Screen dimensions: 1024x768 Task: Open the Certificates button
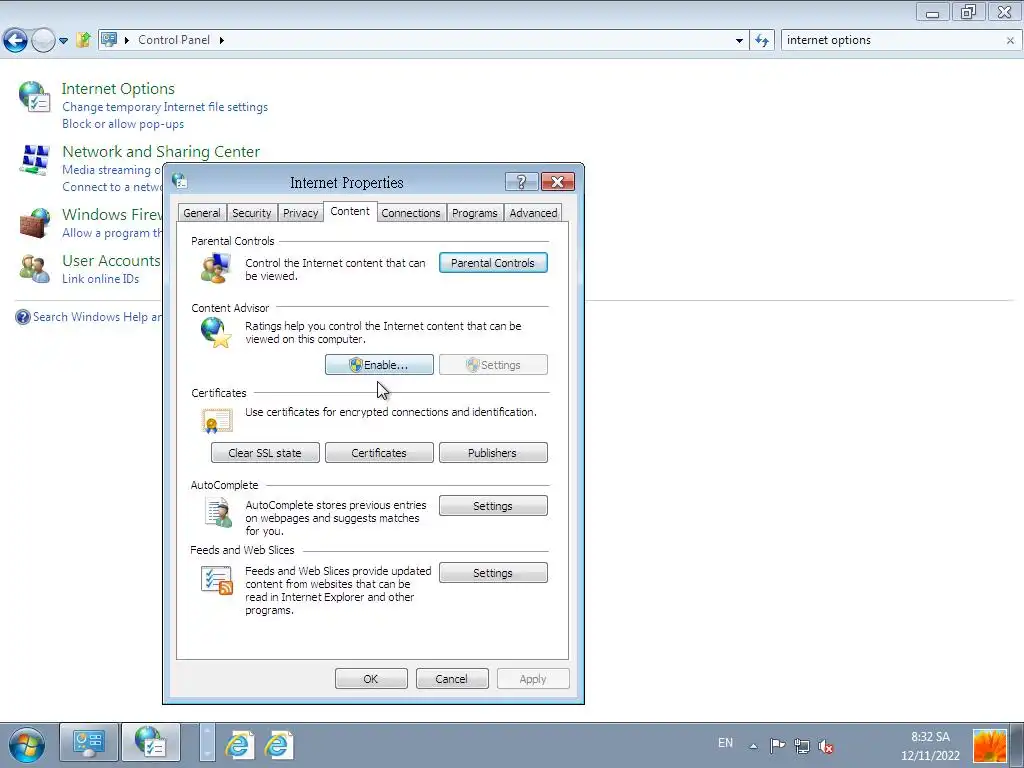click(x=379, y=453)
